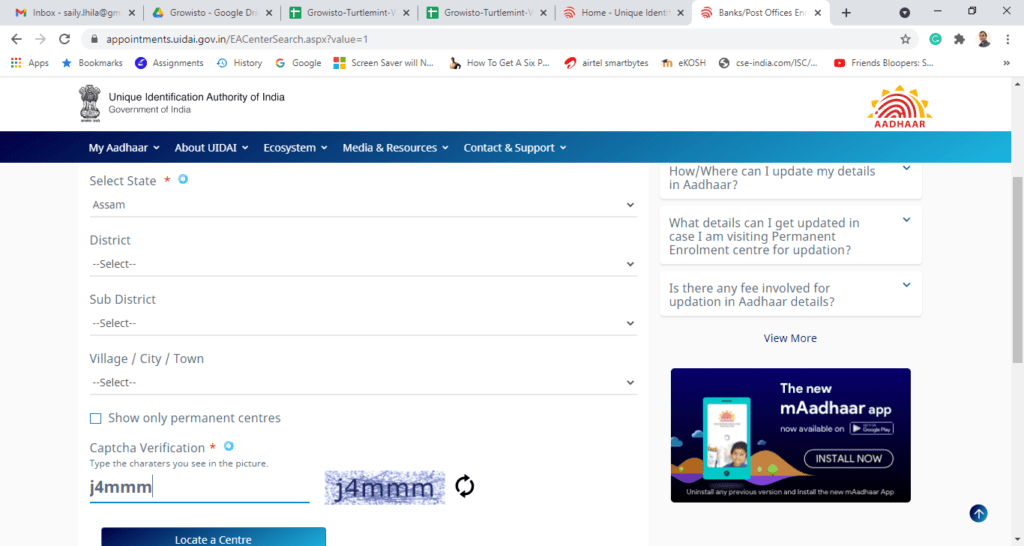Click the scroll-to-top arrow icon

(x=978, y=513)
